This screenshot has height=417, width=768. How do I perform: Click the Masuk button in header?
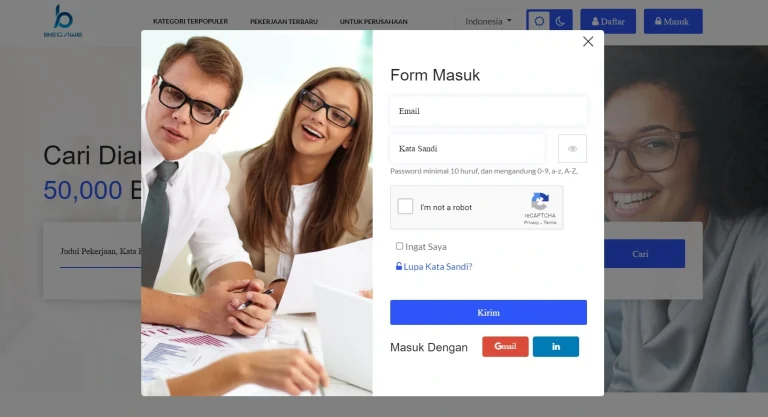pos(673,22)
